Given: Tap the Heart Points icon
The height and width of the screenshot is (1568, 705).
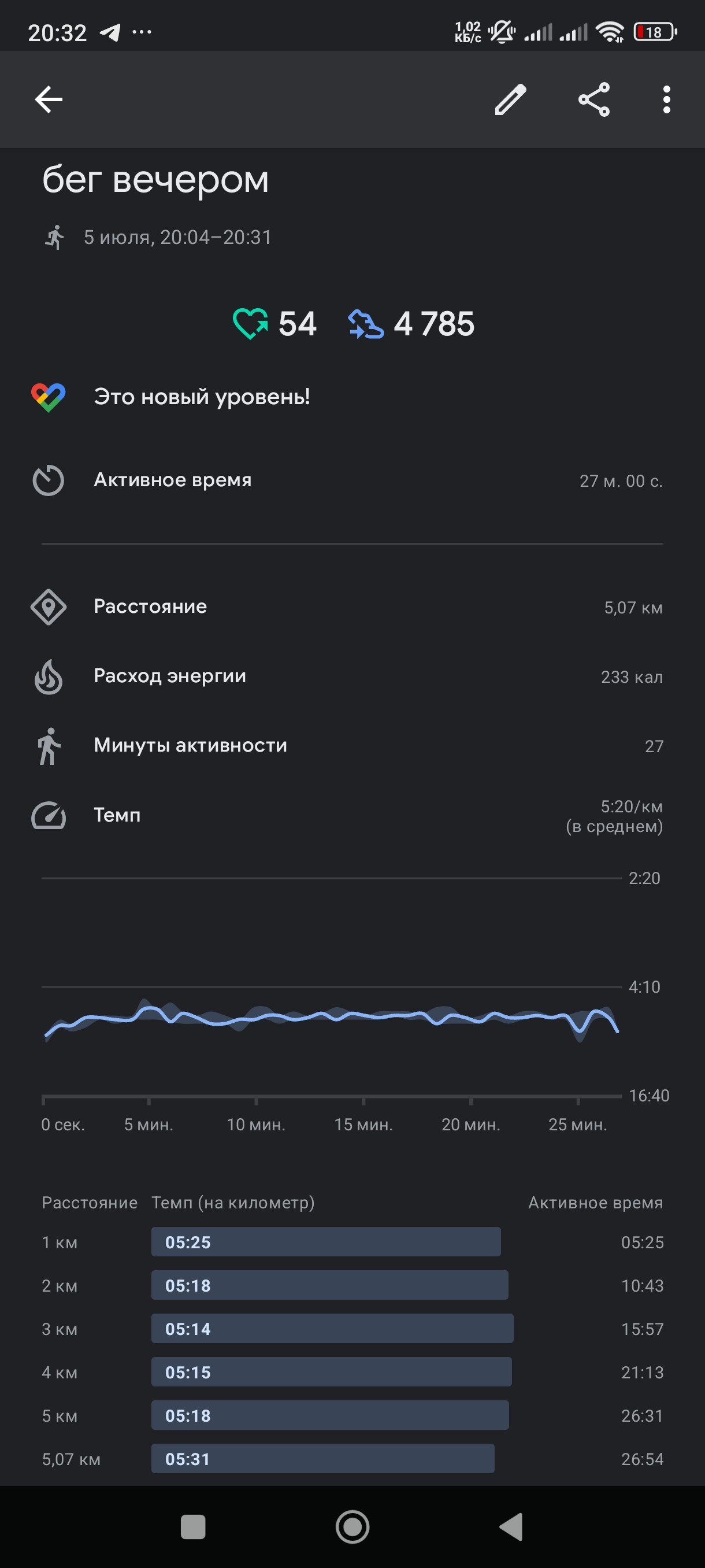Looking at the screenshot, I should tap(250, 323).
